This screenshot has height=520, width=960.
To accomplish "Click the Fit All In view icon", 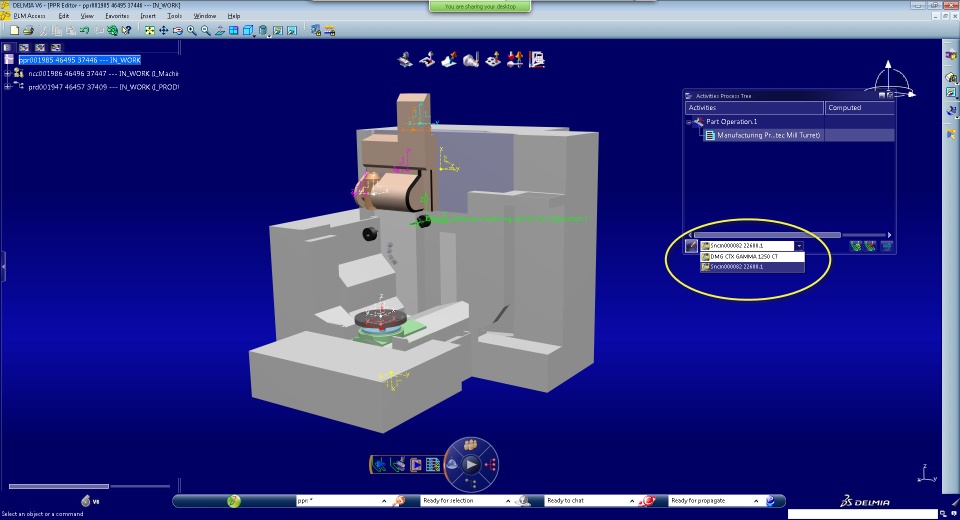I will [x=149, y=30].
